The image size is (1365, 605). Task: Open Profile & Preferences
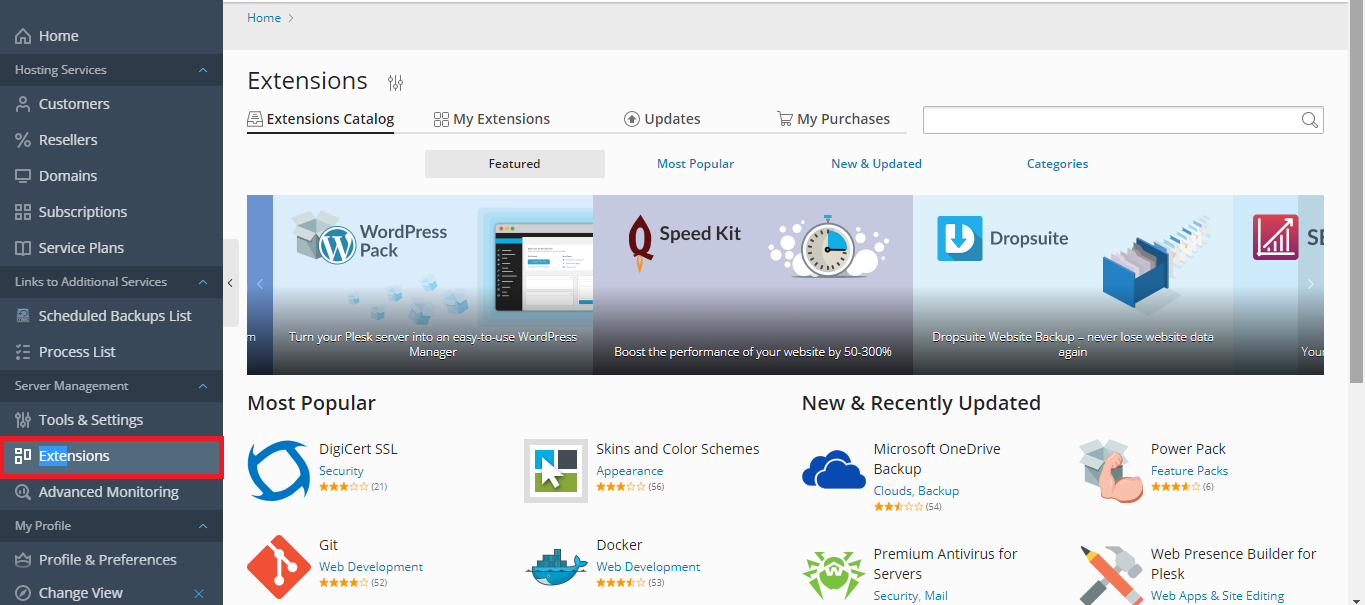point(111,560)
